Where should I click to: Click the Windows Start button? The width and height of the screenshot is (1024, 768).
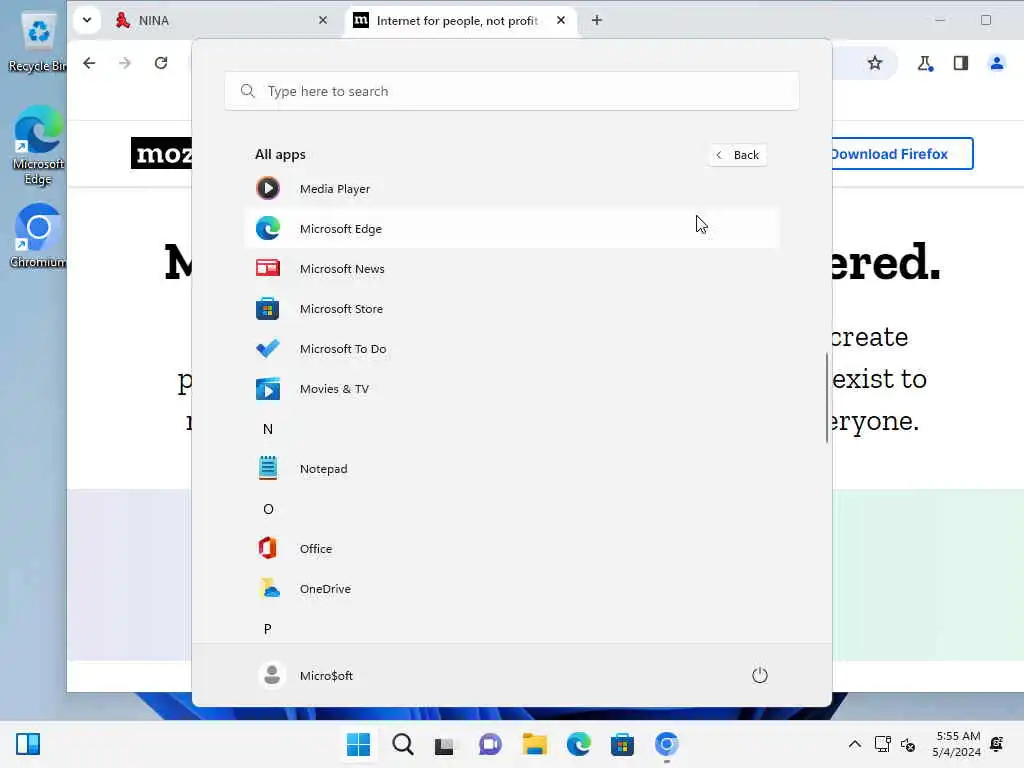tap(359, 744)
